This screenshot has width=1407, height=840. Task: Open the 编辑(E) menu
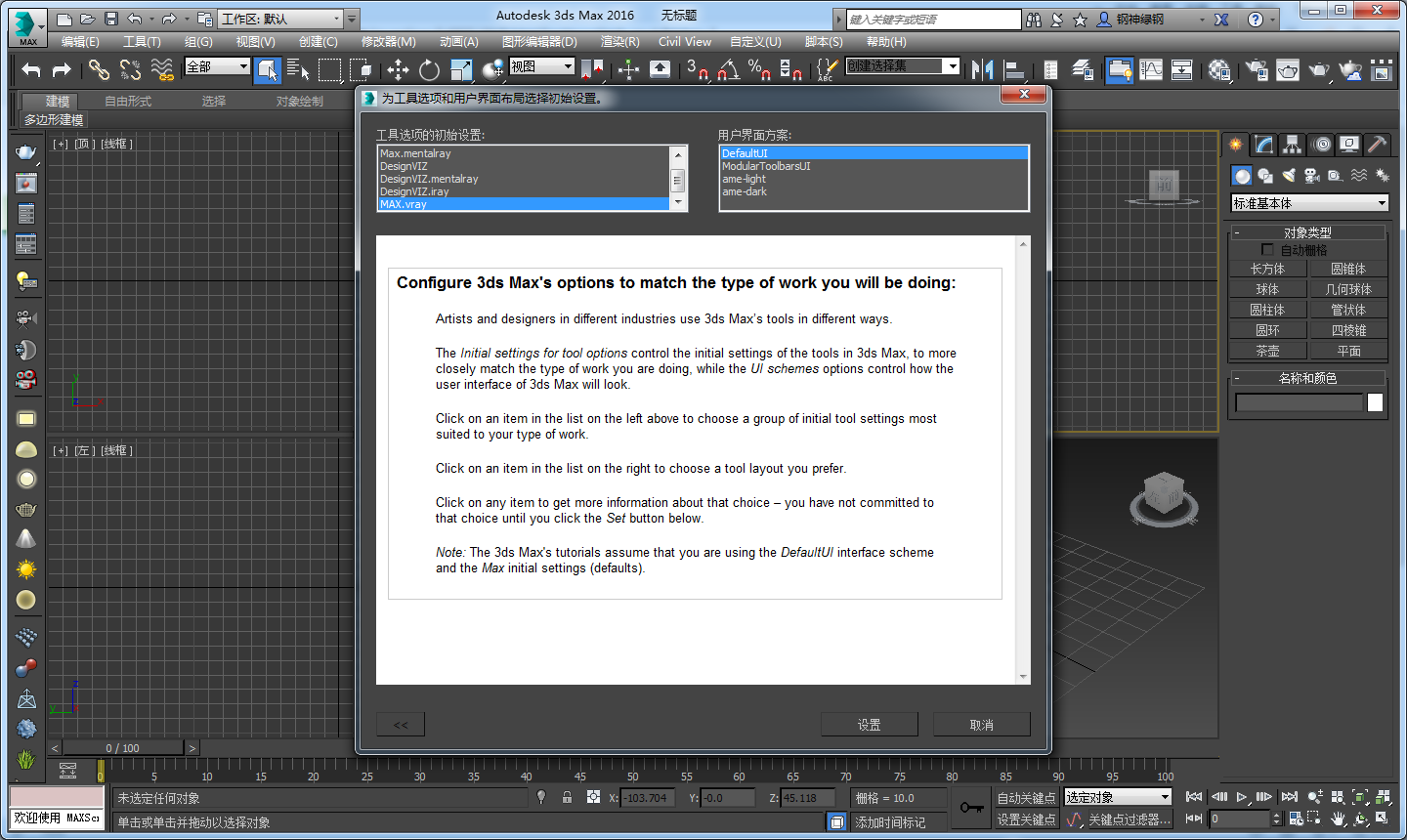[x=80, y=42]
